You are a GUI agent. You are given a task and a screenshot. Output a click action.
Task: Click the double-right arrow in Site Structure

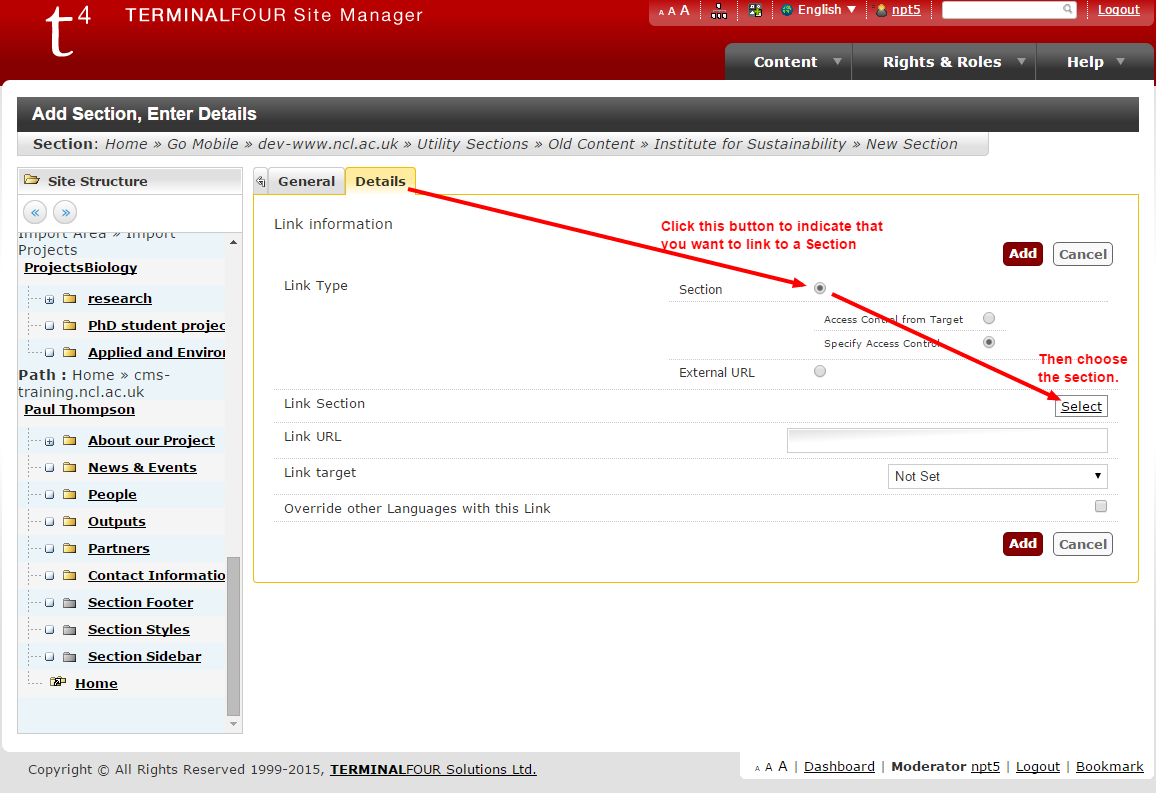65,212
